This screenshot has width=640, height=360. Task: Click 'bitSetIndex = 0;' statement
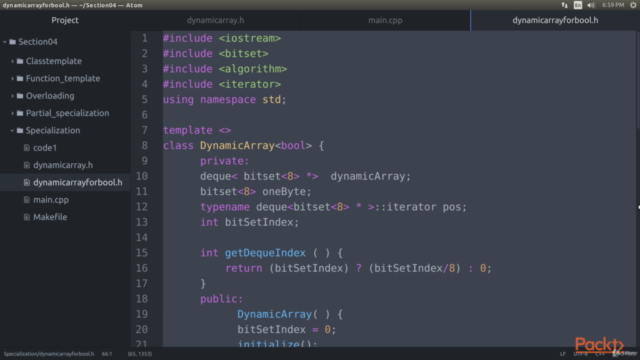(x=287, y=330)
